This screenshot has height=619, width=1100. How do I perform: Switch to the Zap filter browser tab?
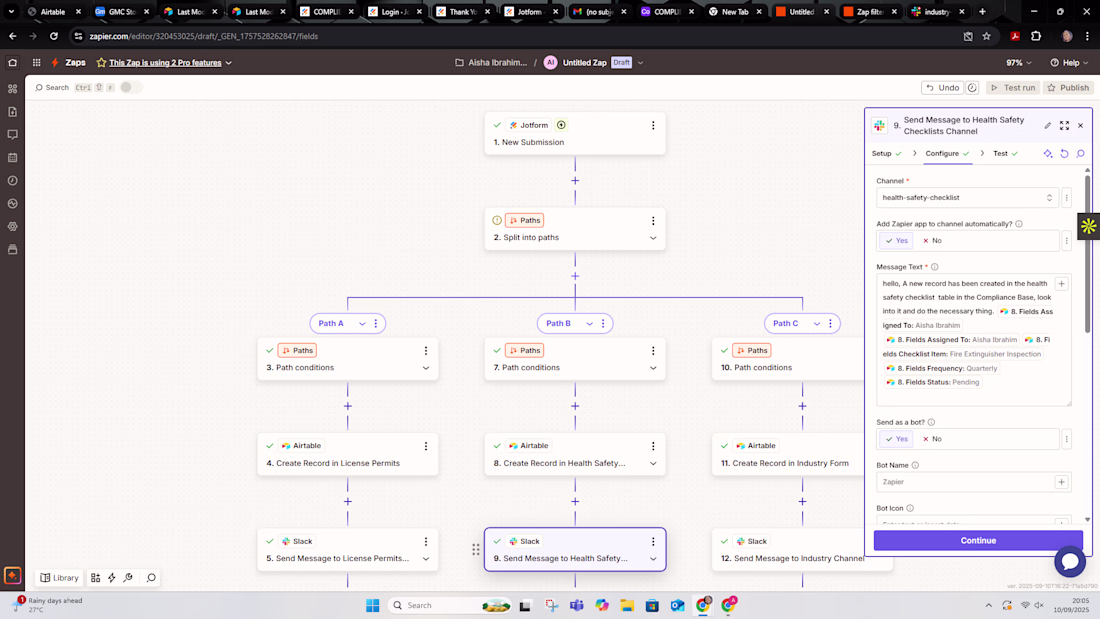coord(870,12)
